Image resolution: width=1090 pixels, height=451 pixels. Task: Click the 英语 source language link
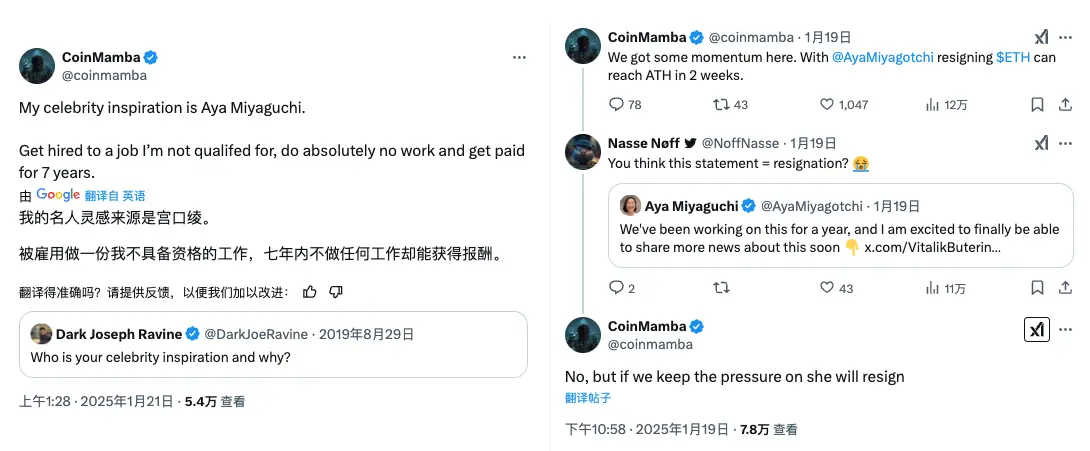click(134, 195)
